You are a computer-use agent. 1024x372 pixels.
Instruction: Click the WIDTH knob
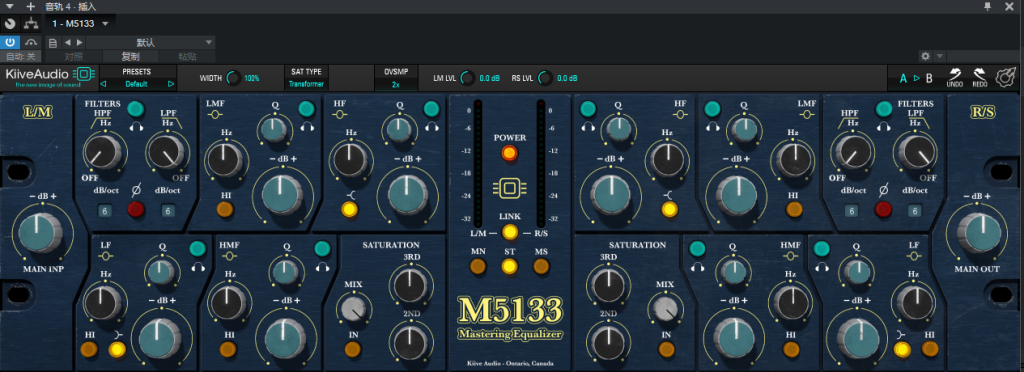pos(233,78)
